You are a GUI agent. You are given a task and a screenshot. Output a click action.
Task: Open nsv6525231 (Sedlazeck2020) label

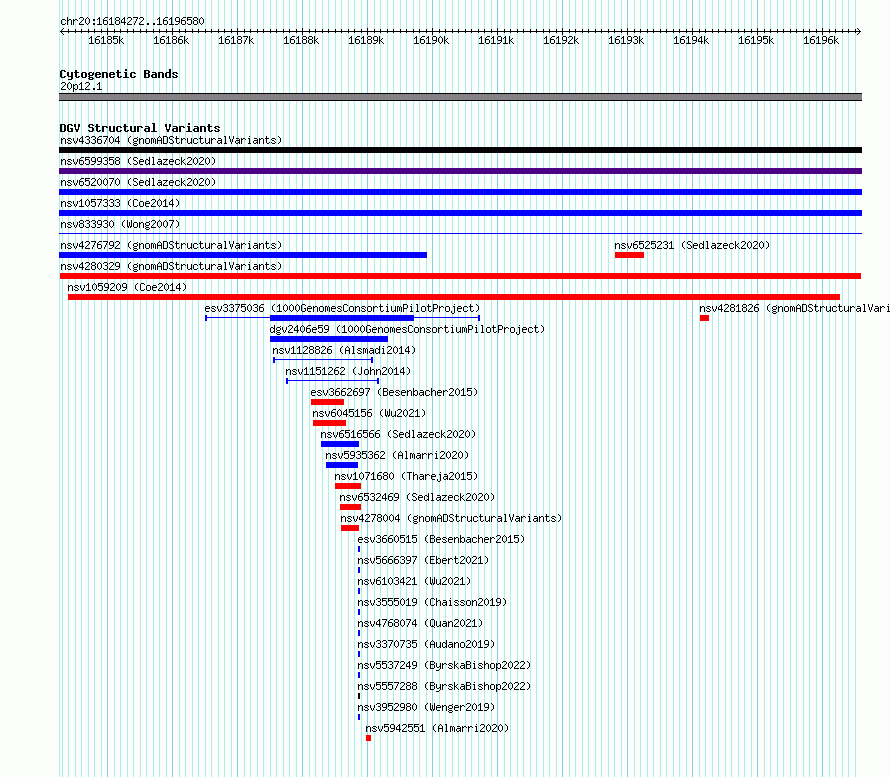[692, 245]
